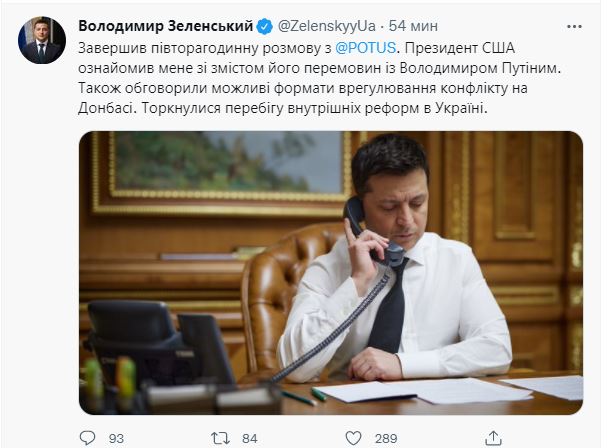
Task: Click the tweet line ending with Путіним
Action: 319,68
